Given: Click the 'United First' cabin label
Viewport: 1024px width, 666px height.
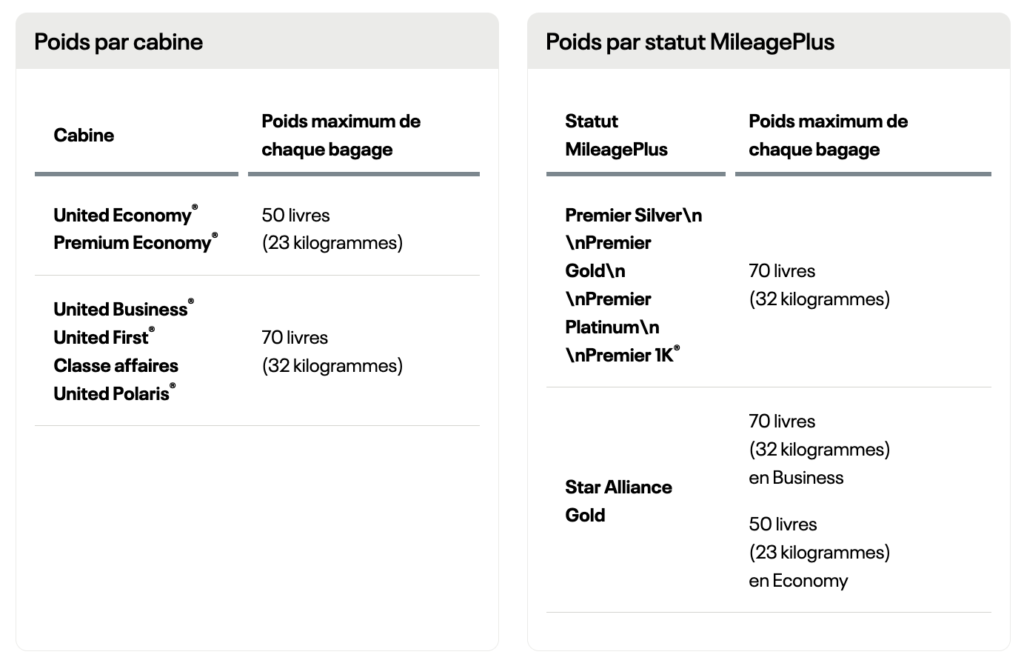Looking at the screenshot, I should (101, 337).
